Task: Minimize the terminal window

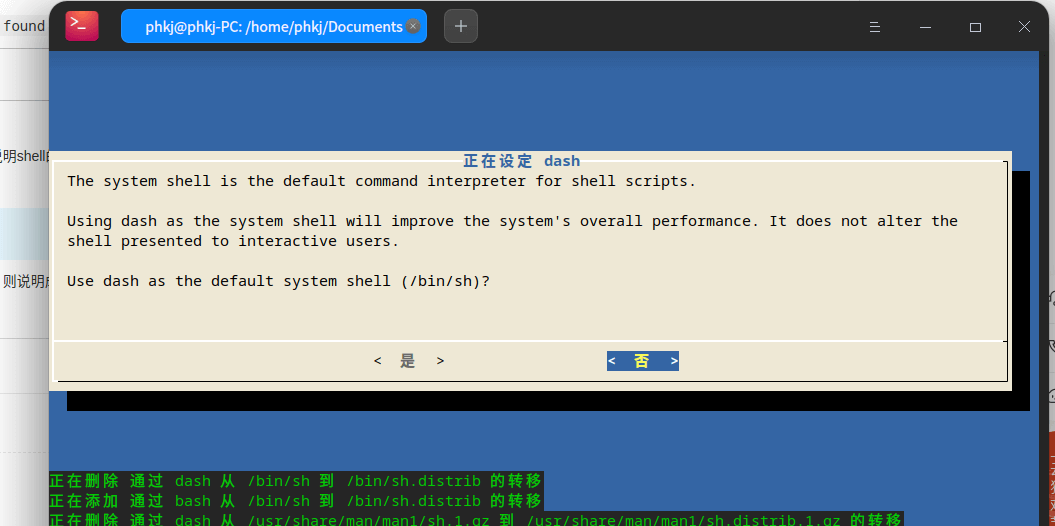Action: point(927,27)
